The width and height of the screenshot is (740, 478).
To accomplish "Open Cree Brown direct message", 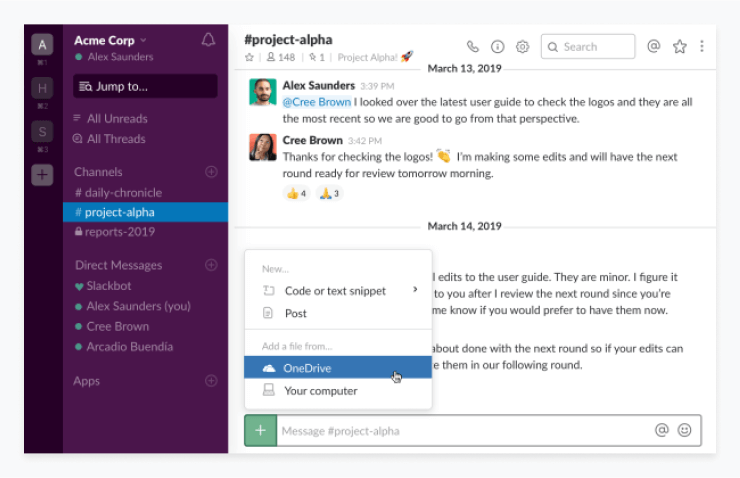I will [112, 327].
